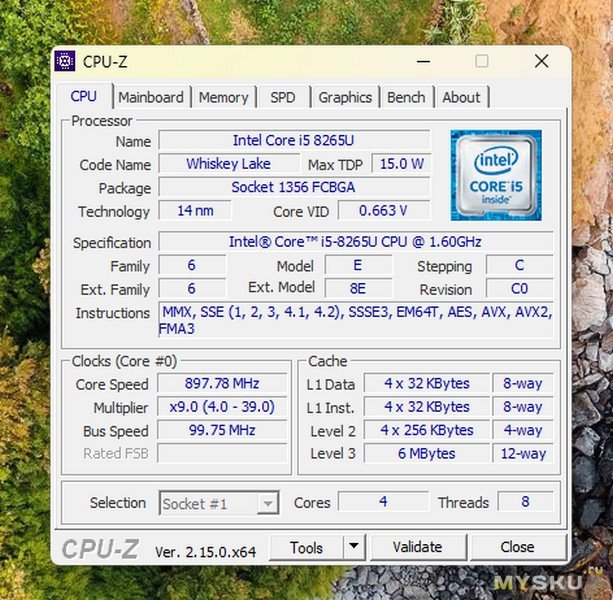Viewport: 613px width, 600px height.
Task: Click the L1 Inst. 8-way associativity field
Action: pyautogui.click(x=523, y=407)
